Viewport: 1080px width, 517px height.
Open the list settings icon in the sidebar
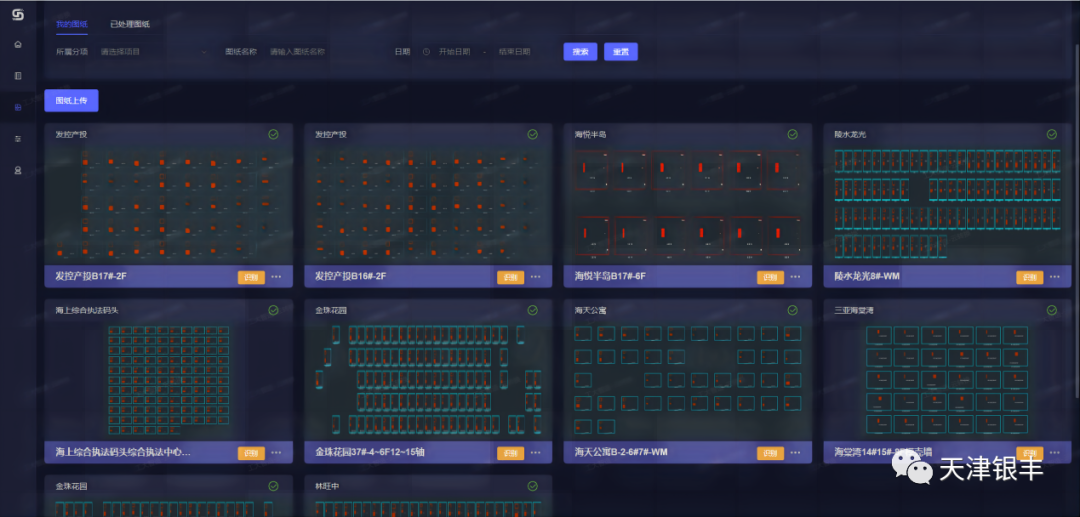[x=18, y=138]
